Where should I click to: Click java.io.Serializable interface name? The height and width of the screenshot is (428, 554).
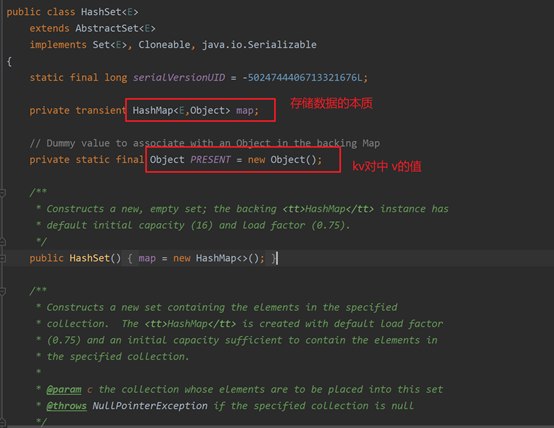point(259,45)
